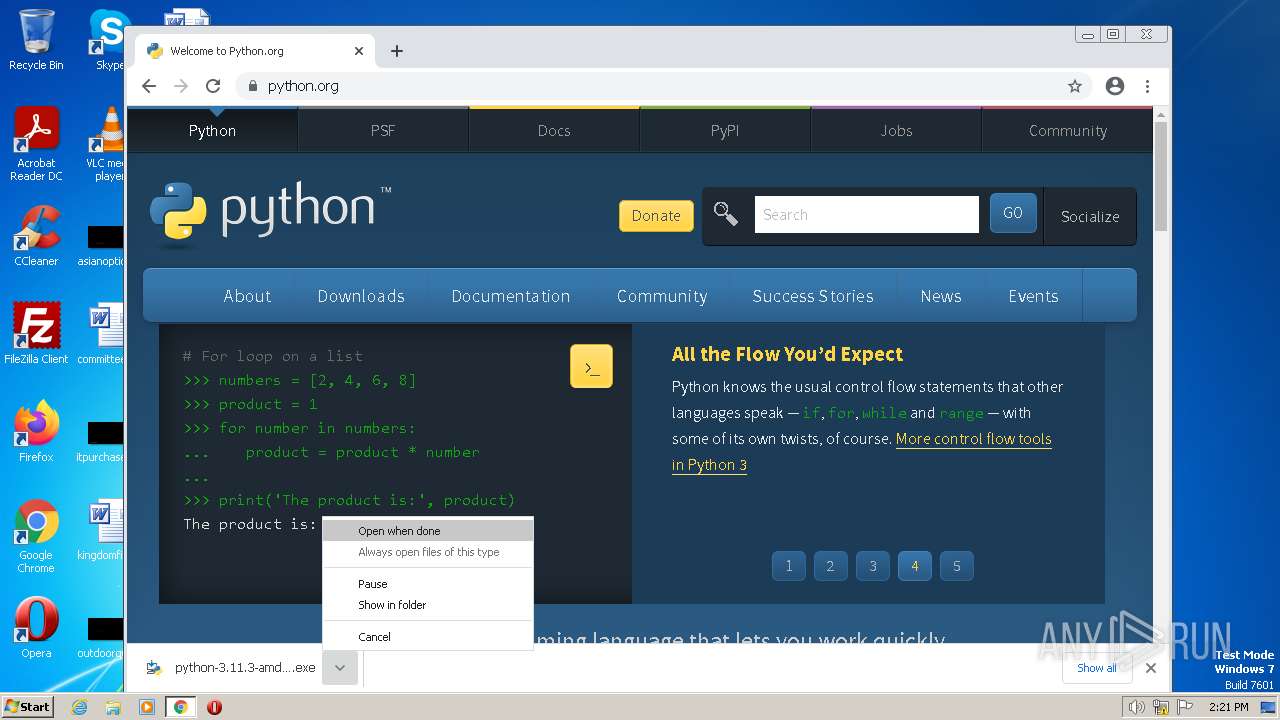Click into the Search input field
Image resolution: width=1280 pixels, height=720 pixels.
coord(866,214)
